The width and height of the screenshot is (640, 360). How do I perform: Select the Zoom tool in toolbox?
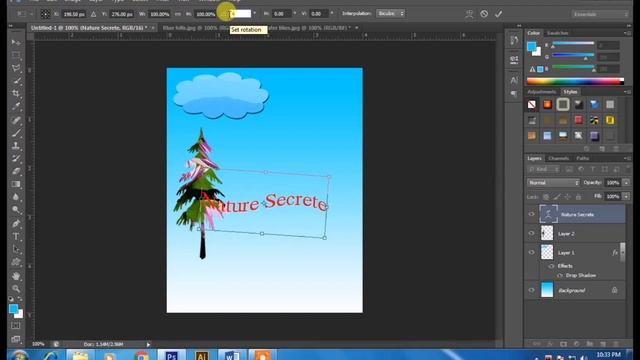click(16, 289)
